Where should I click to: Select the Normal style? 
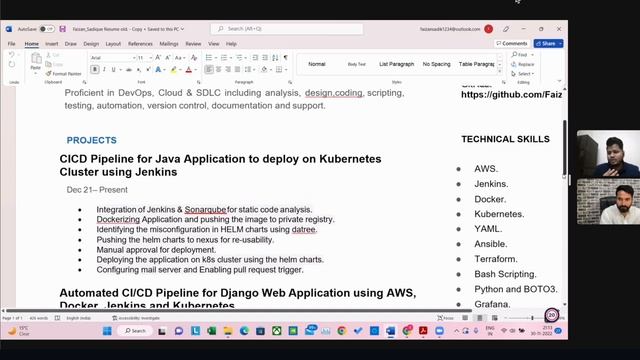coord(317,64)
